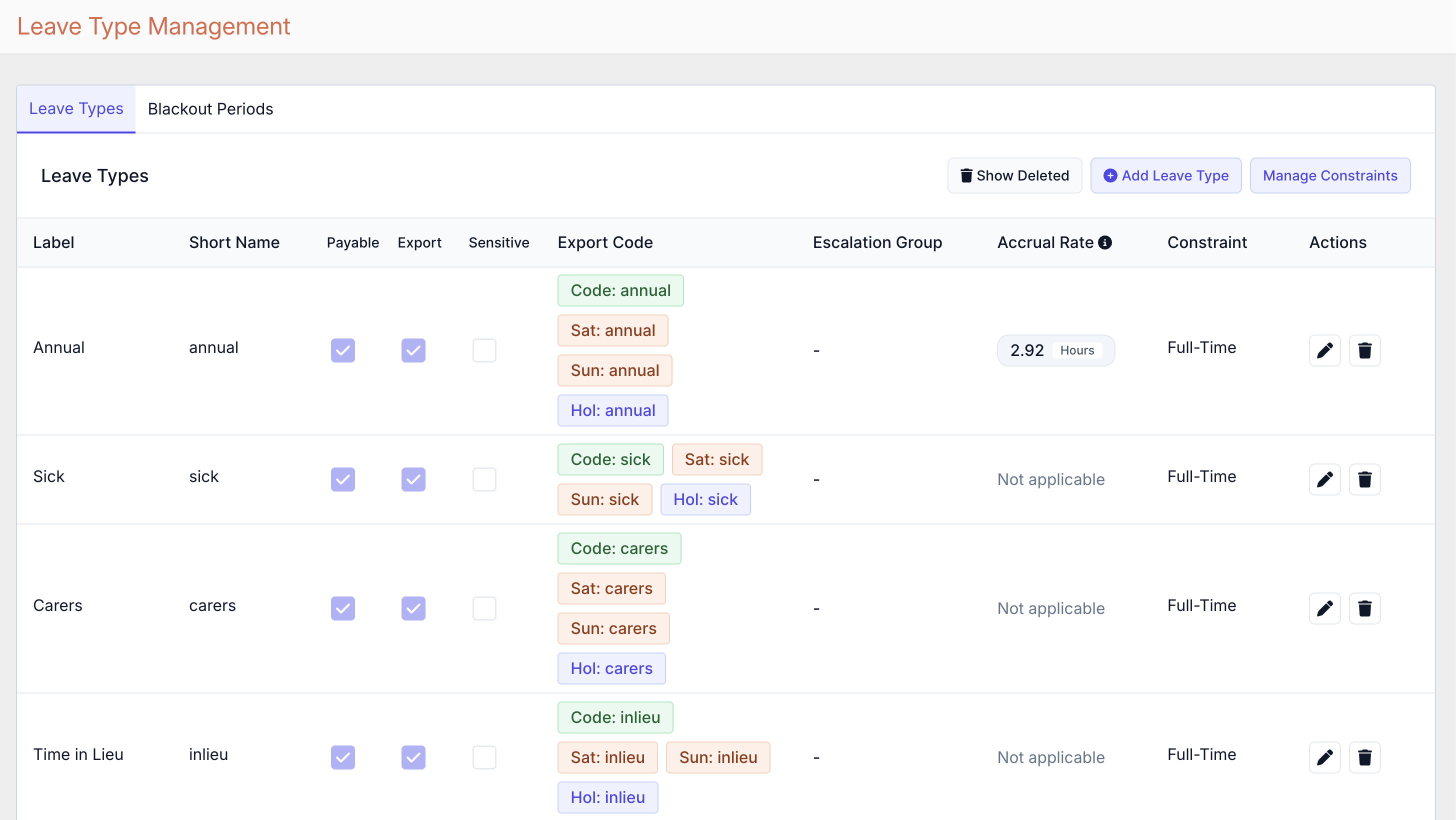Edit the Sick leave type

[x=1324, y=479]
